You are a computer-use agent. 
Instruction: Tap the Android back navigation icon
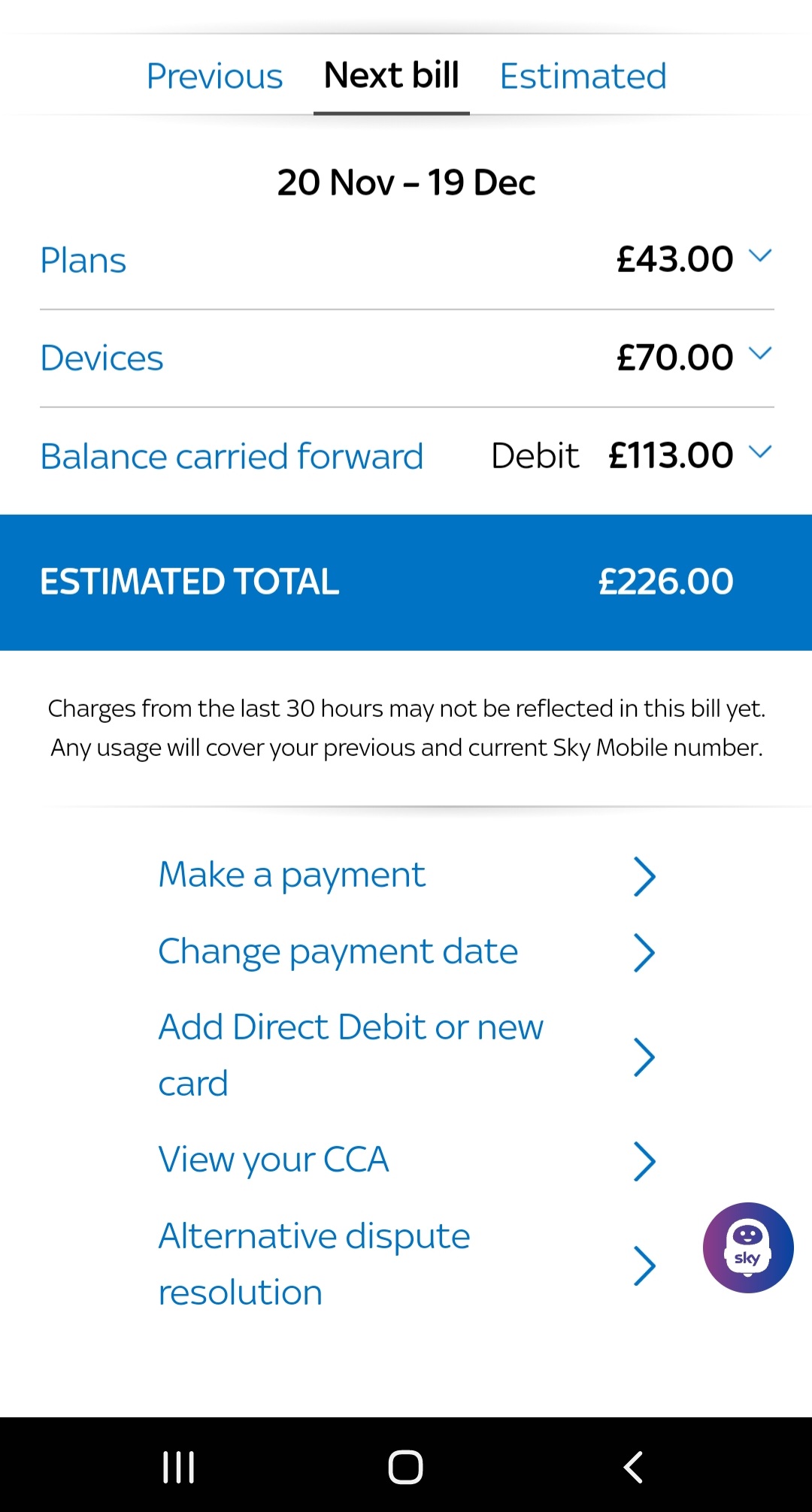(x=634, y=1466)
